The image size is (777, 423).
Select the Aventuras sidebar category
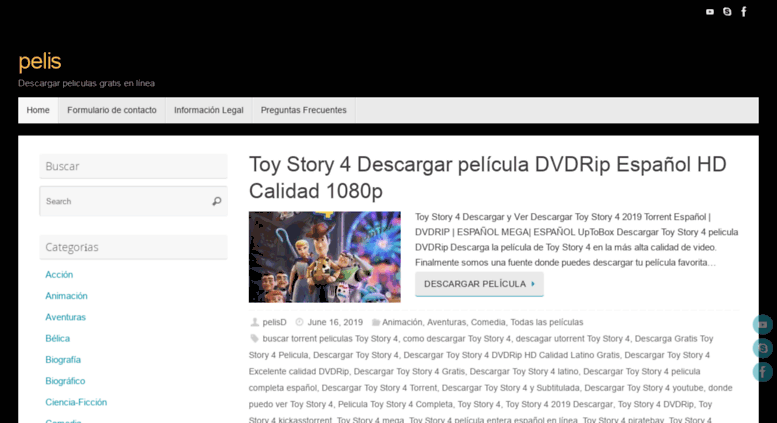click(x=65, y=317)
